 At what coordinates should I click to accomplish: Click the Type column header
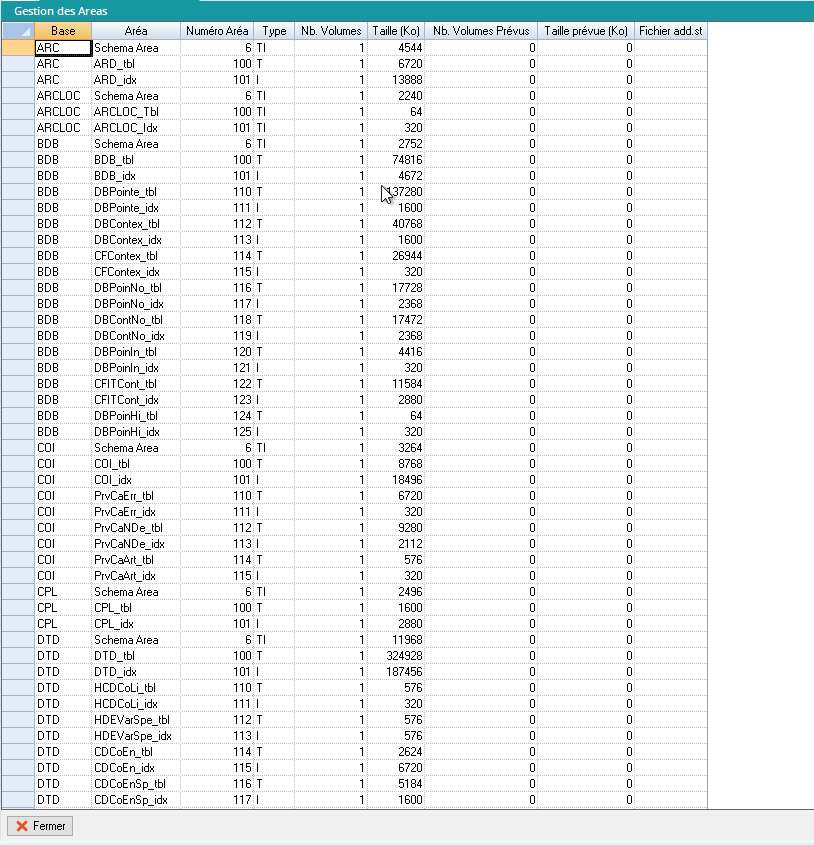pyautogui.click(x=274, y=31)
